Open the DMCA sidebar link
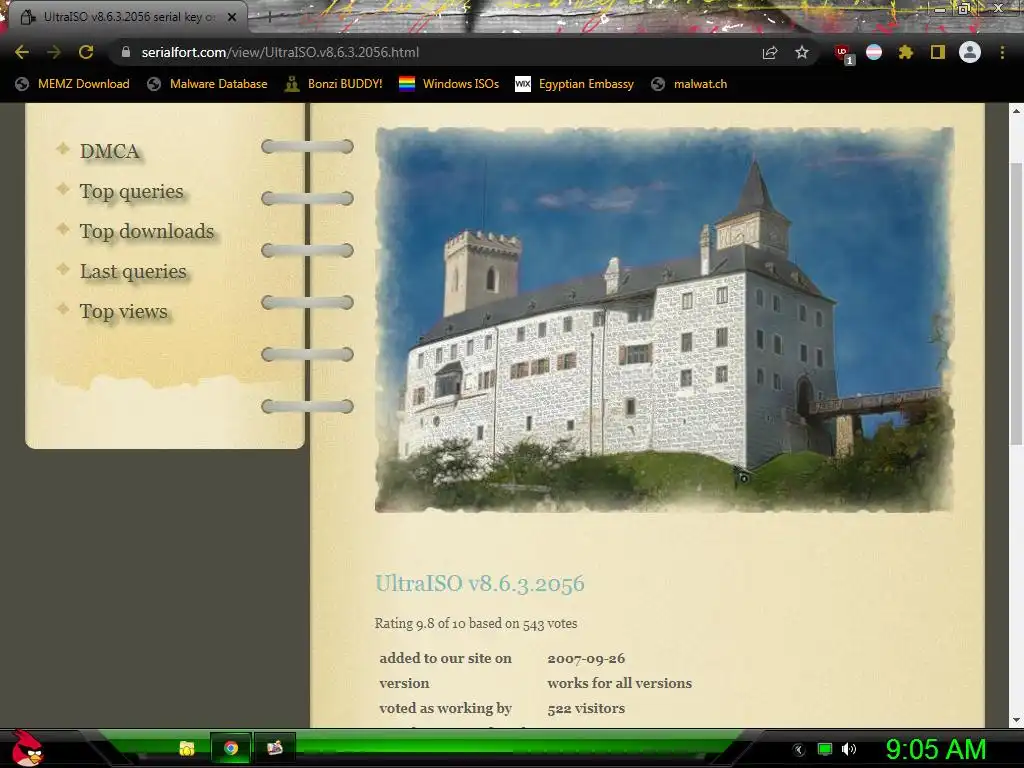 tap(109, 151)
